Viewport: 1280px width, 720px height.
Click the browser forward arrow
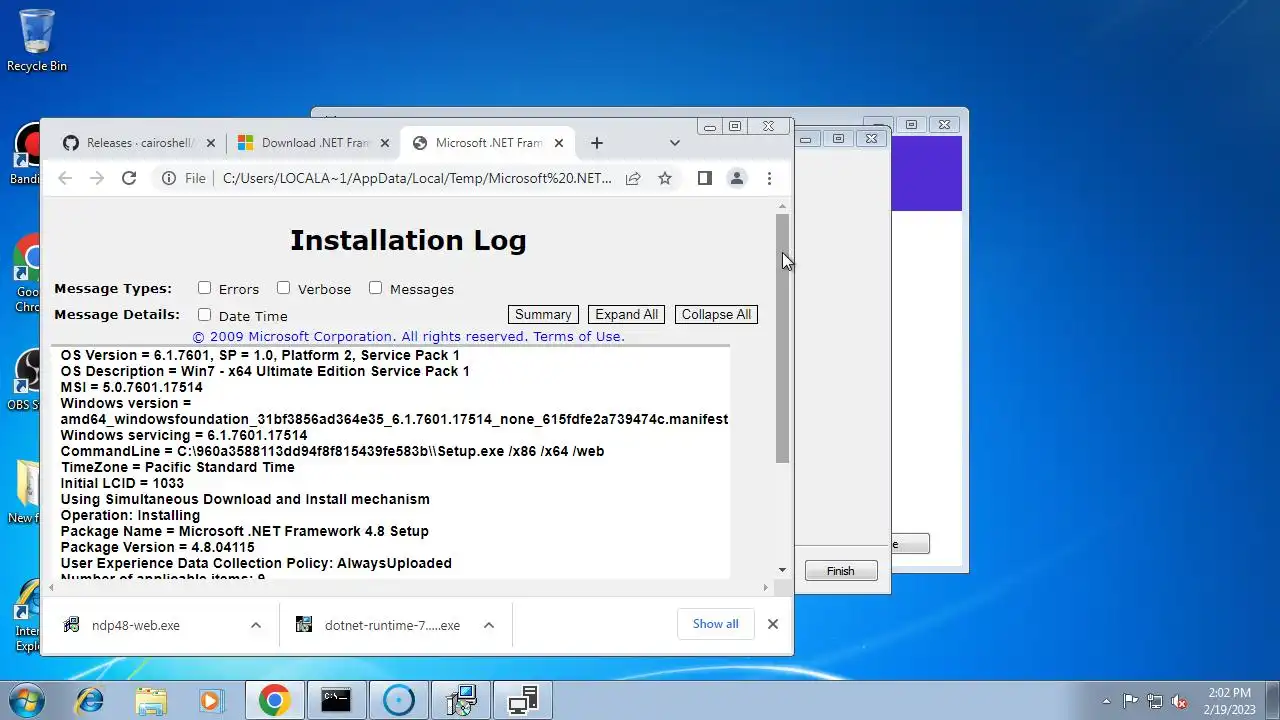pyautogui.click(x=97, y=178)
